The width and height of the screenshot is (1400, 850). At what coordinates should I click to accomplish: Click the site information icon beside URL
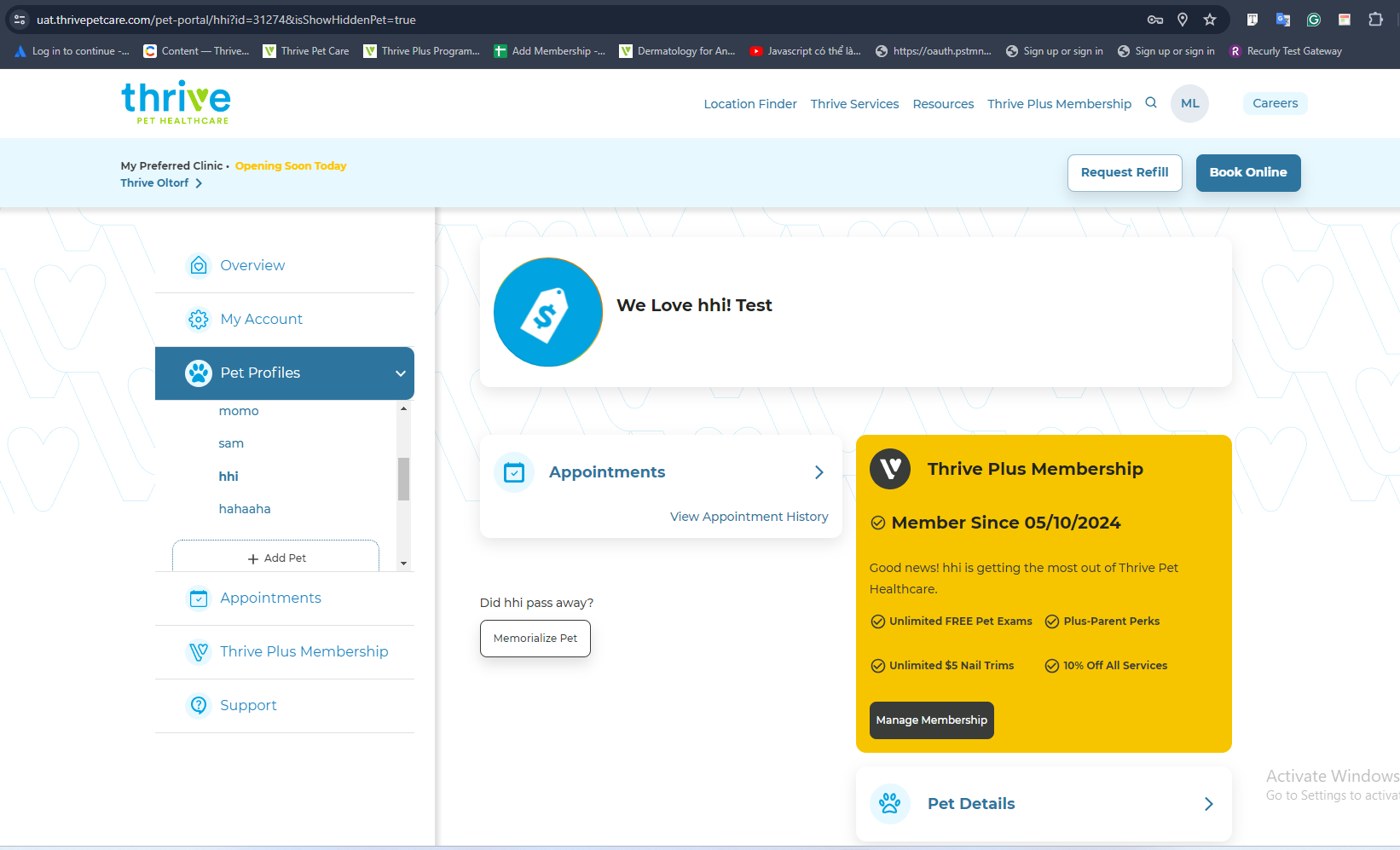(20, 20)
